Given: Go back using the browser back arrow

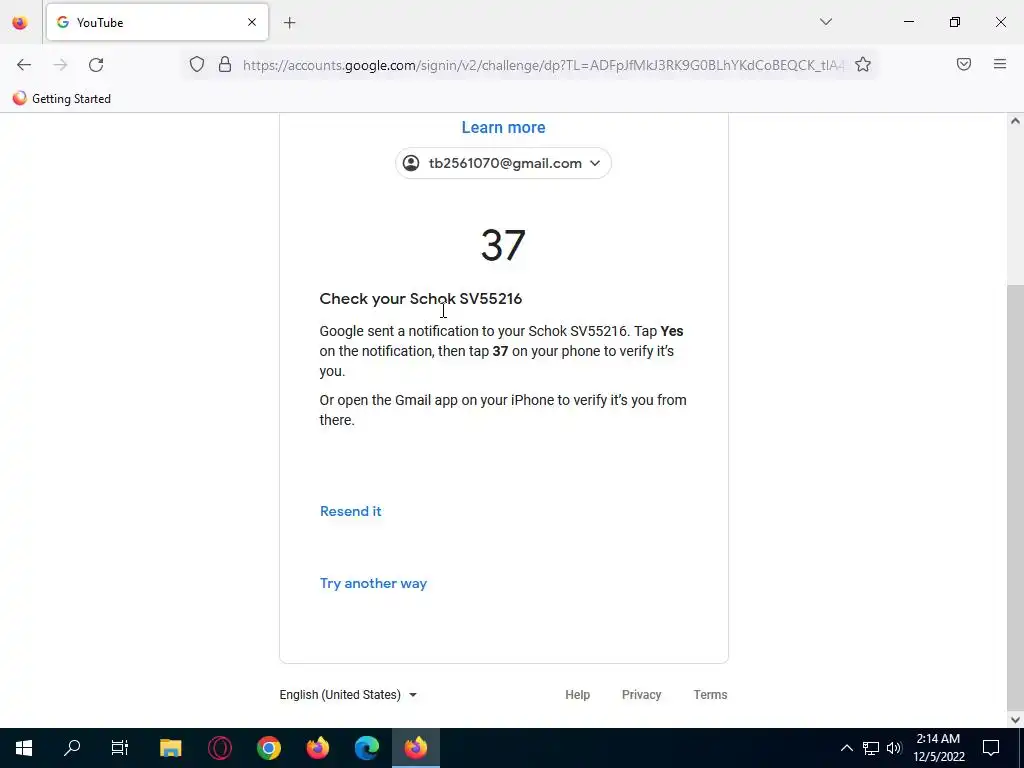Looking at the screenshot, I should tap(24, 65).
